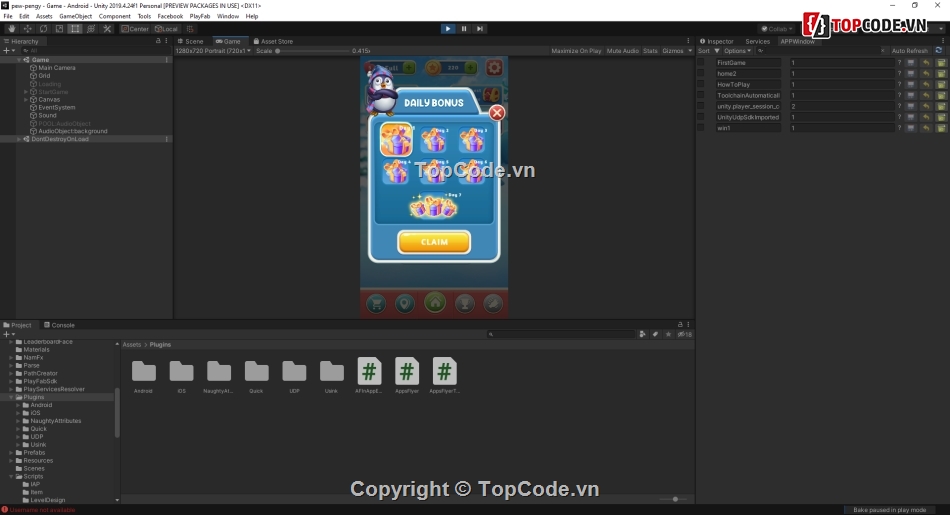
Task: Click the trophy icon in game
Action: coord(465,304)
